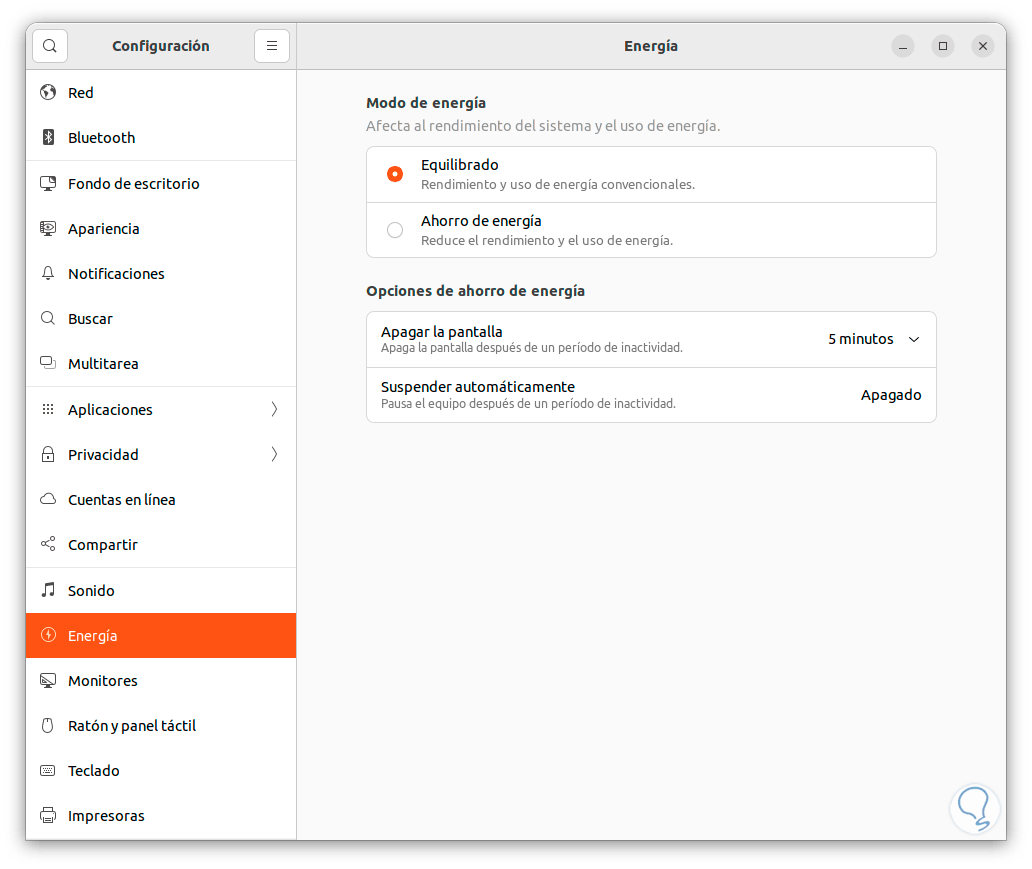Image resolution: width=1032 pixels, height=869 pixels.
Task: Go to the Monitores settings panel
Action: pos(102,681)
